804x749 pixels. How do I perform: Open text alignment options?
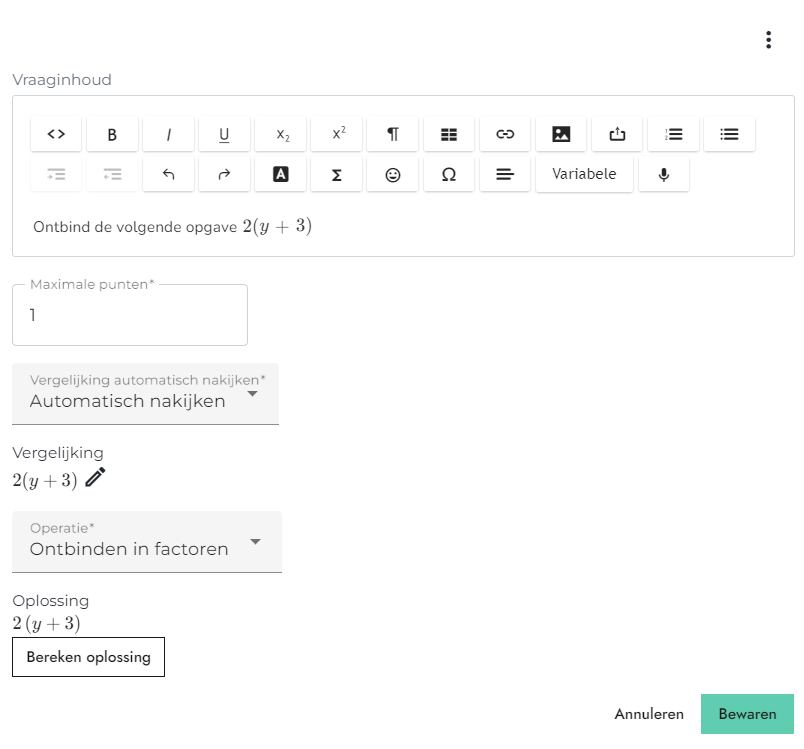(505, 175)
